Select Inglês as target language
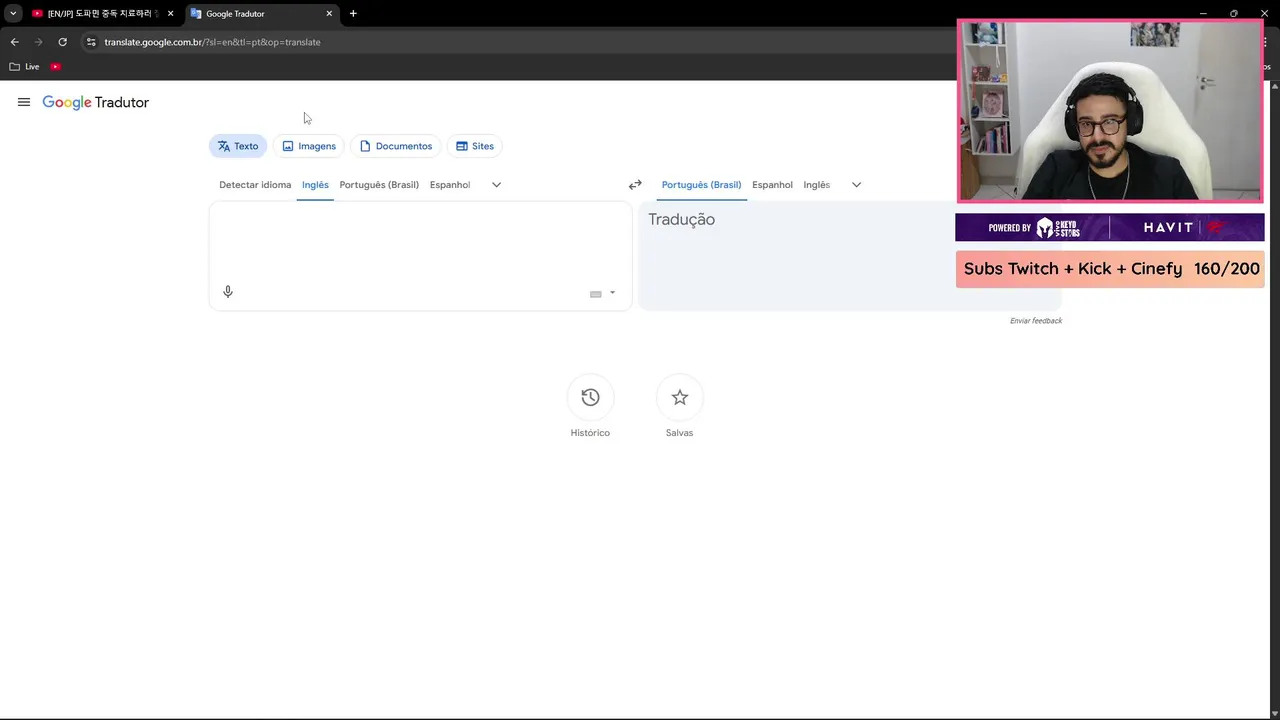Screen dimensions: 1280x720 [817, 185]
